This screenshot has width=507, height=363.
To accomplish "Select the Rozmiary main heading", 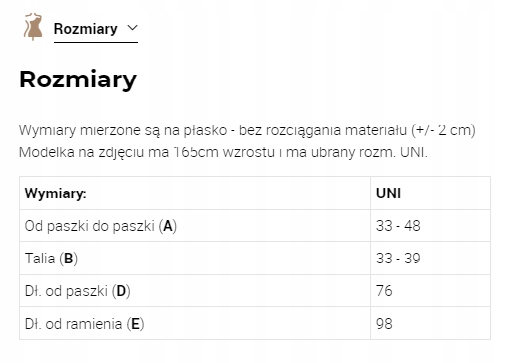I will (78, 79).
